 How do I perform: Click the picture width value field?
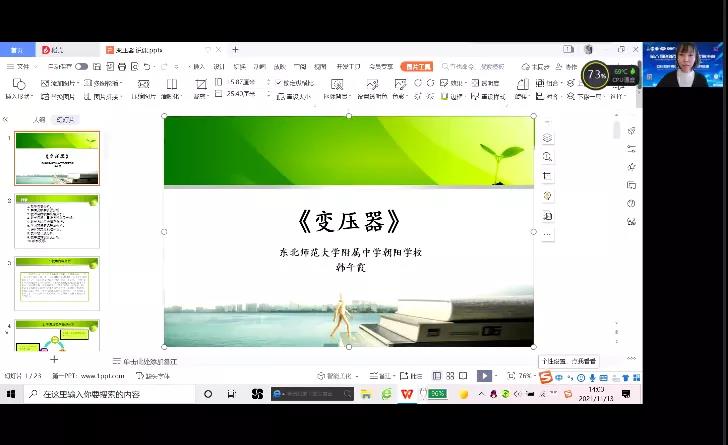tap(243, 94)
